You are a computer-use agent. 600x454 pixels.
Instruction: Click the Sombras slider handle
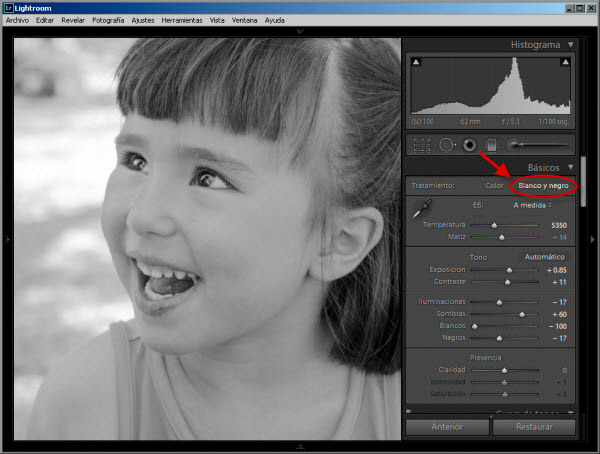pos(522,315)
